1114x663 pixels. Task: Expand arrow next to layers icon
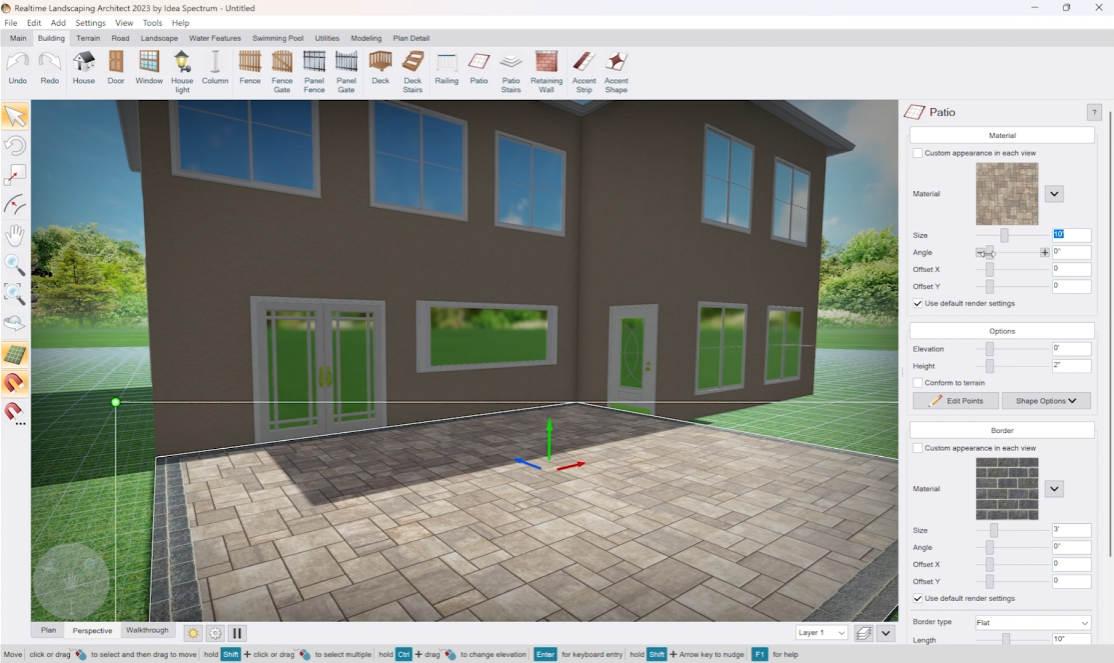[x=885, y=632]
